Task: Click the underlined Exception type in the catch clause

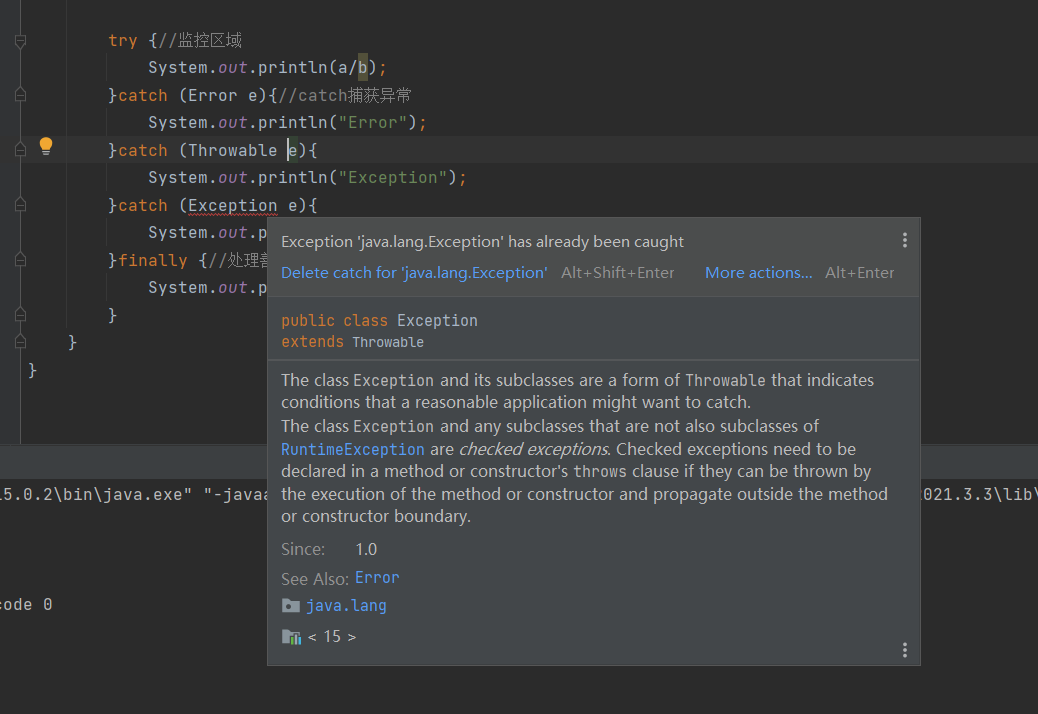Action: click(x=233, y=205)
